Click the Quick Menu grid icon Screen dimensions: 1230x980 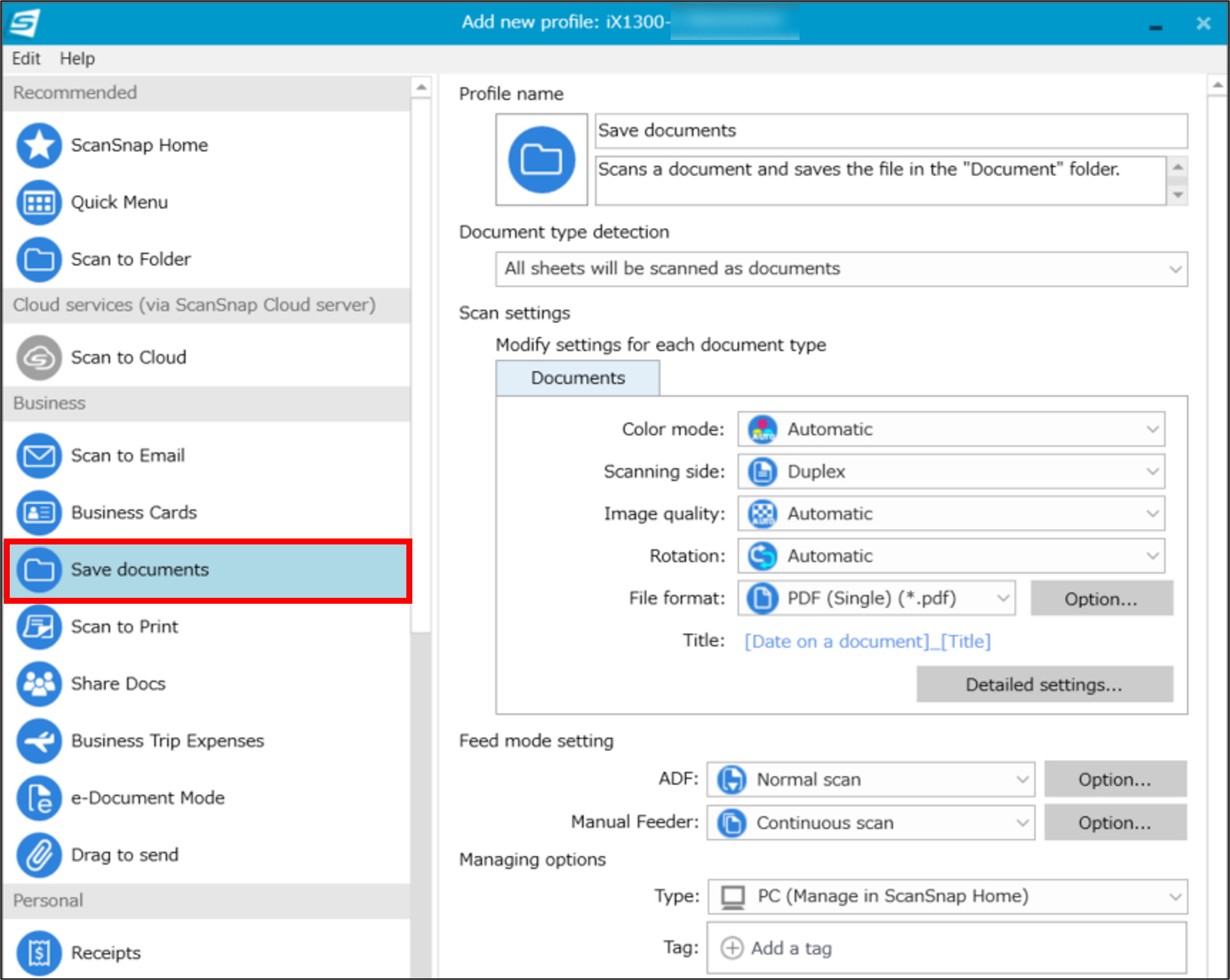[39, 203]
